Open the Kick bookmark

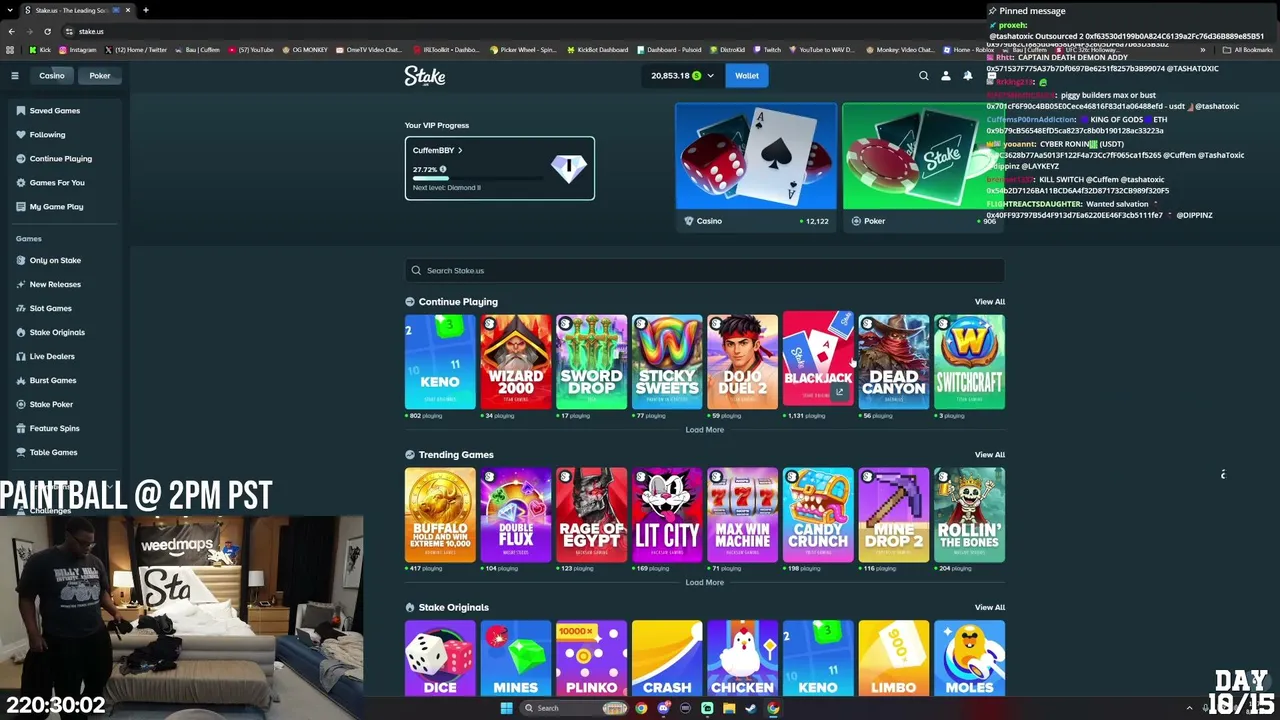pyautogui.click(x=40, y=50)
